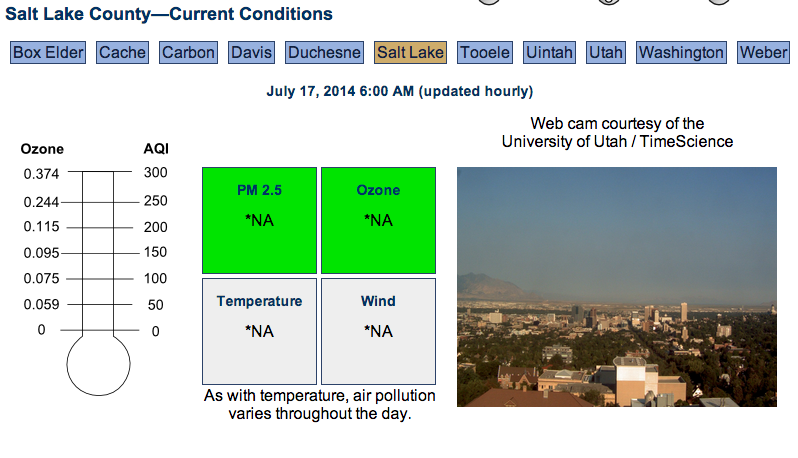Click the AQI 150 scale mark
798x458 pixels.
pyautogui.click(x=155, y=252)
